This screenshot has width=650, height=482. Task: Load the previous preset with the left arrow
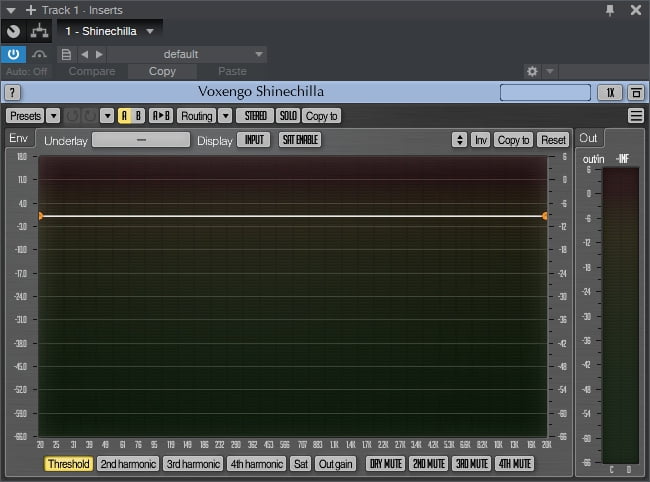point(85,54)
